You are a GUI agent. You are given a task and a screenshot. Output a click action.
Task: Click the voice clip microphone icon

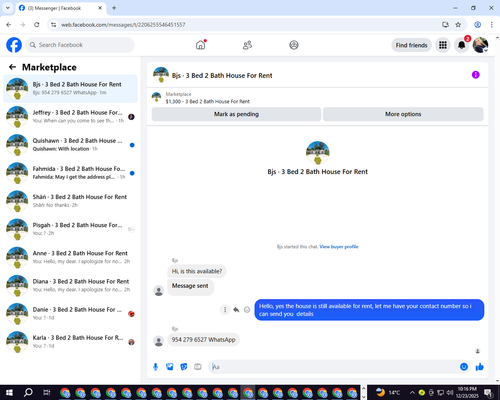pos(155,367)
